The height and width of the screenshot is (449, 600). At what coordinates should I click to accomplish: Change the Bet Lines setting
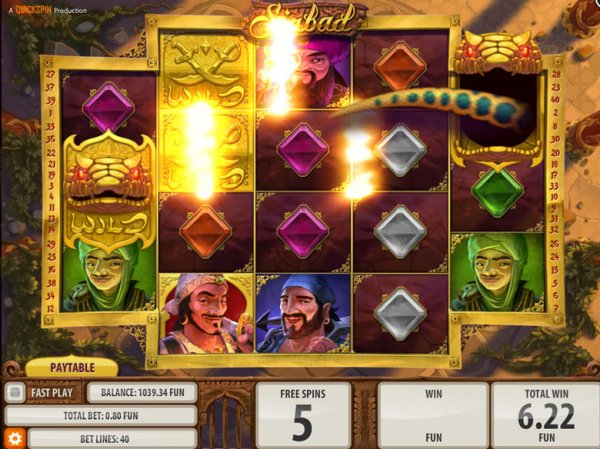pyautogui.click(x=112, y=438)
